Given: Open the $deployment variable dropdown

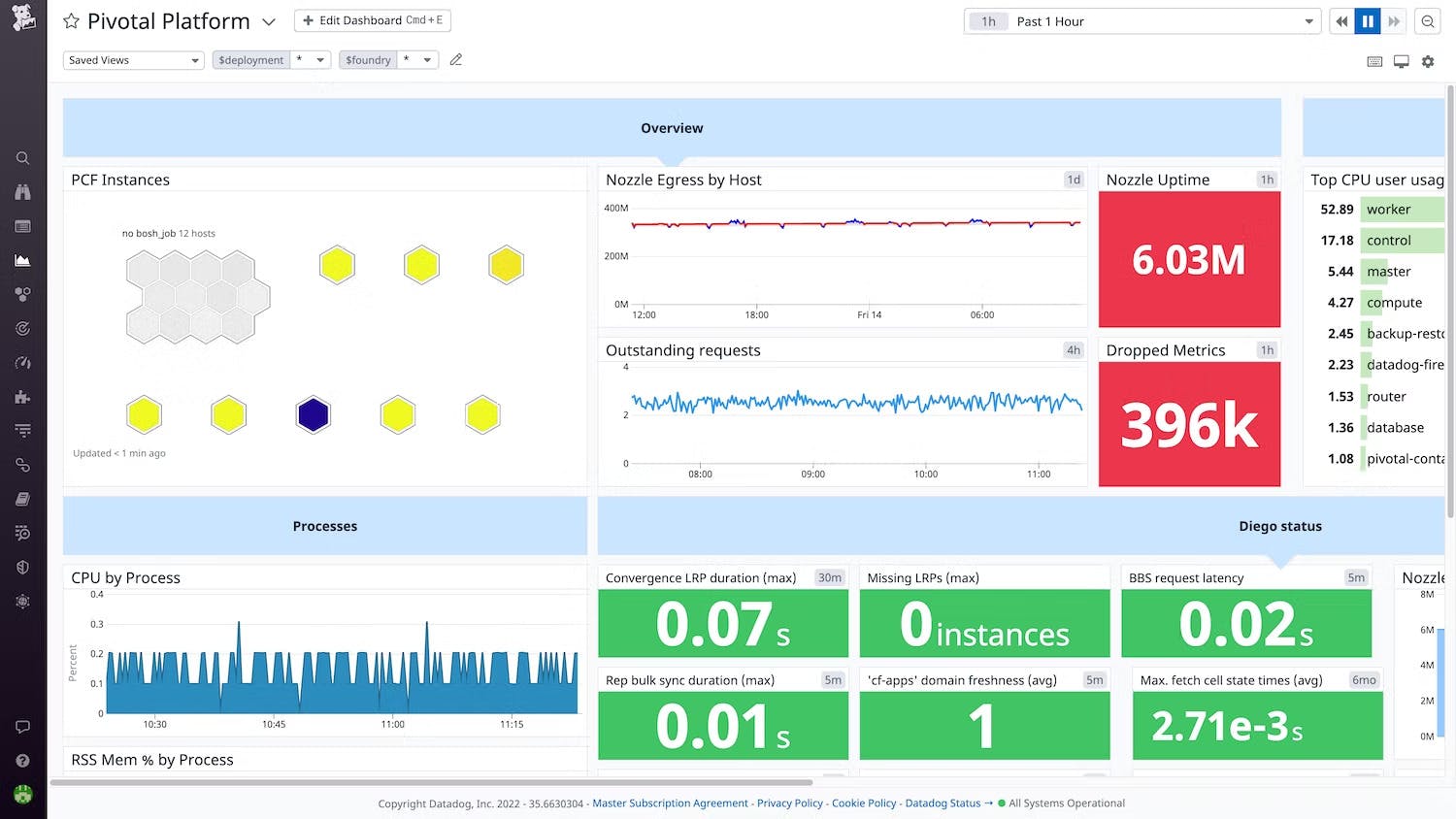Looking at the screenshot, I should (x=311, y=60).
